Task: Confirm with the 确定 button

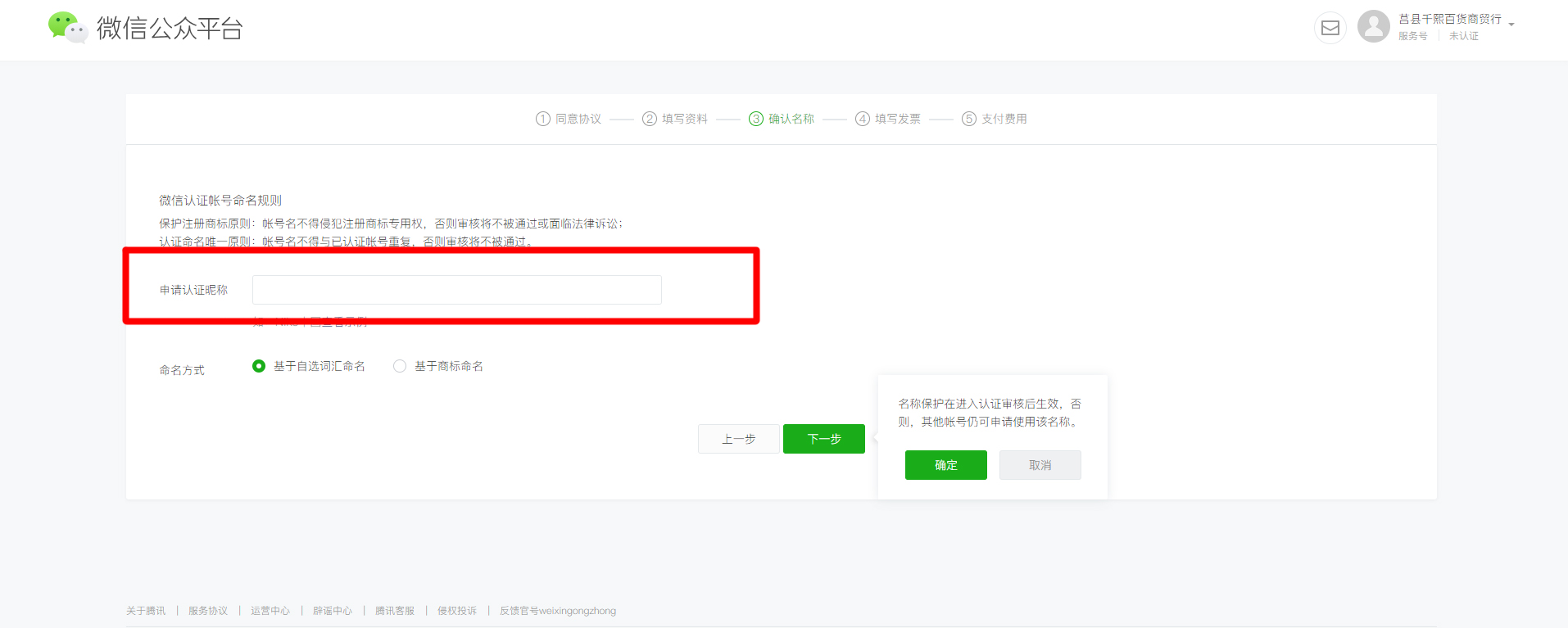Action: click(946, 465)
